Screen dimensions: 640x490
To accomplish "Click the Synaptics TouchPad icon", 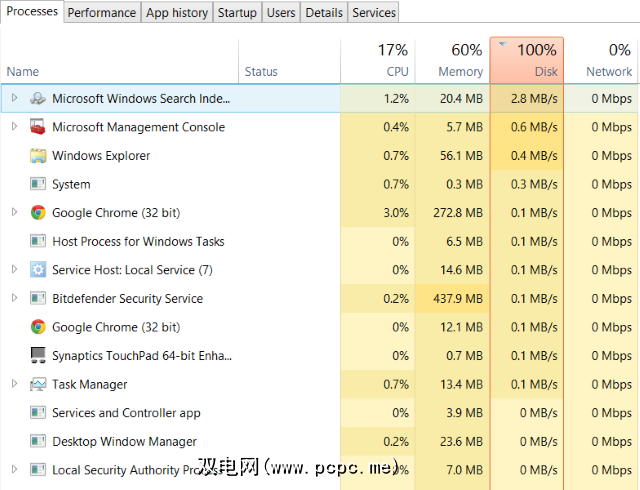I will [38, 356].
